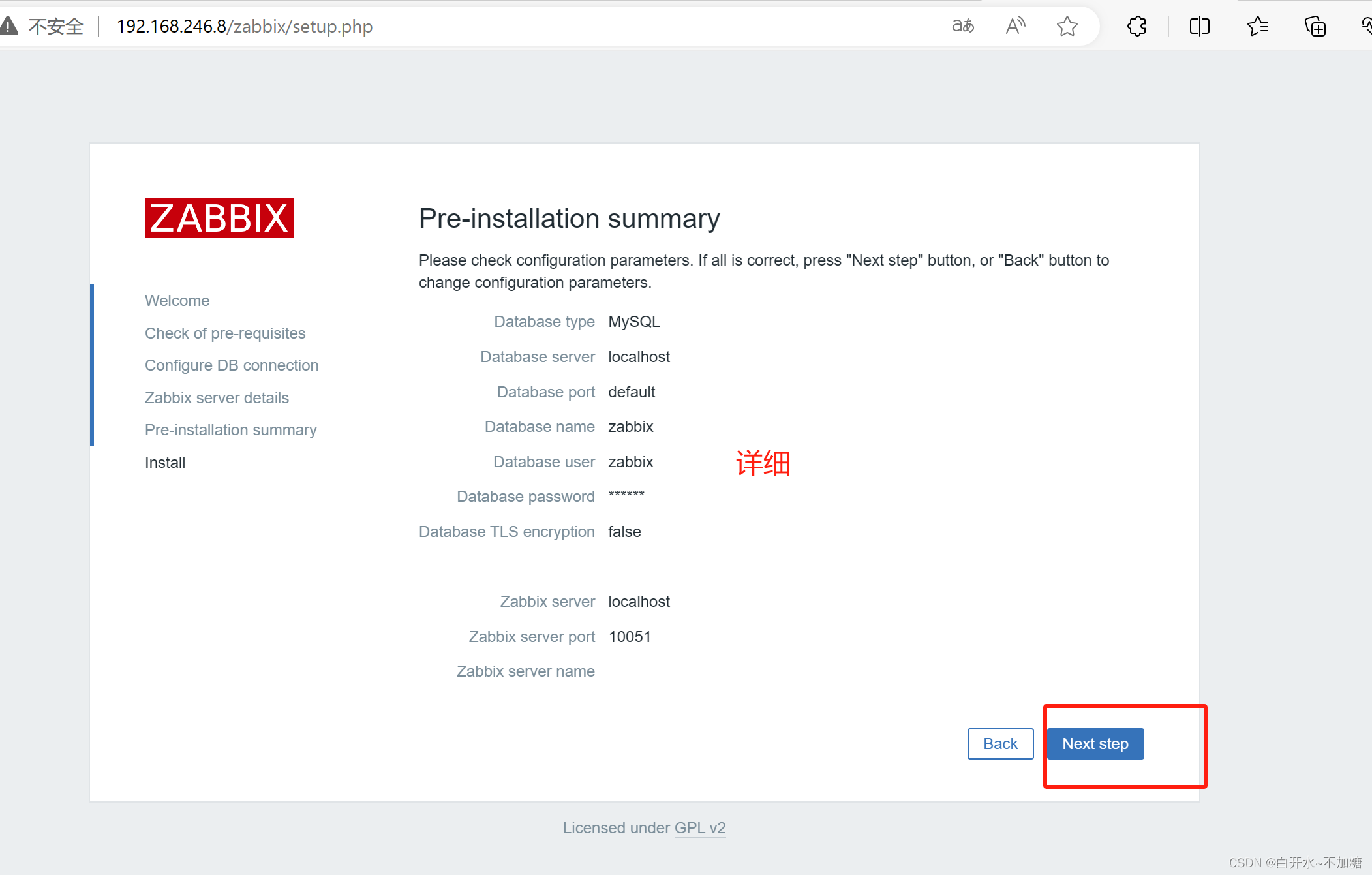Viewport: 1372px width, 875px height.
Task: Click the favorite star icon
Action: click(1067, 26)
